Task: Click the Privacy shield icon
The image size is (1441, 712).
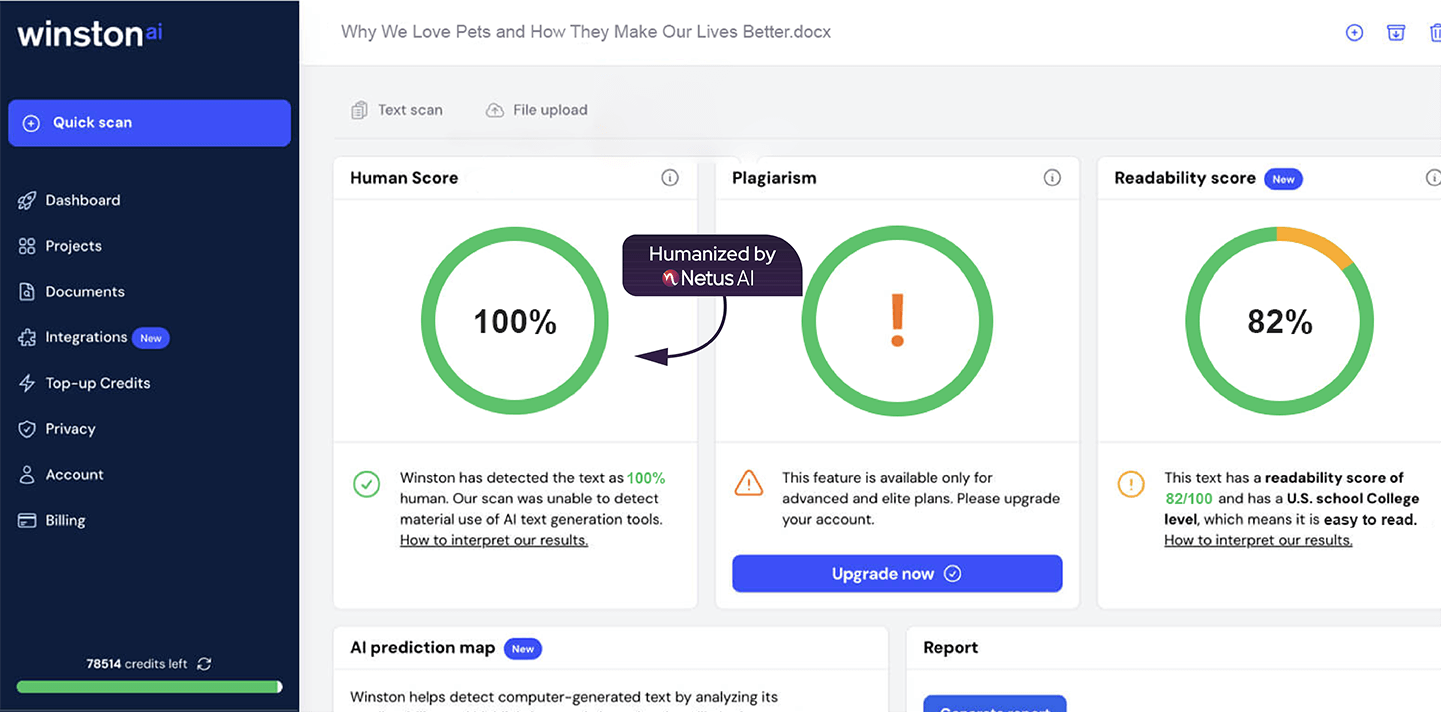Action: [x=27, y=429]
